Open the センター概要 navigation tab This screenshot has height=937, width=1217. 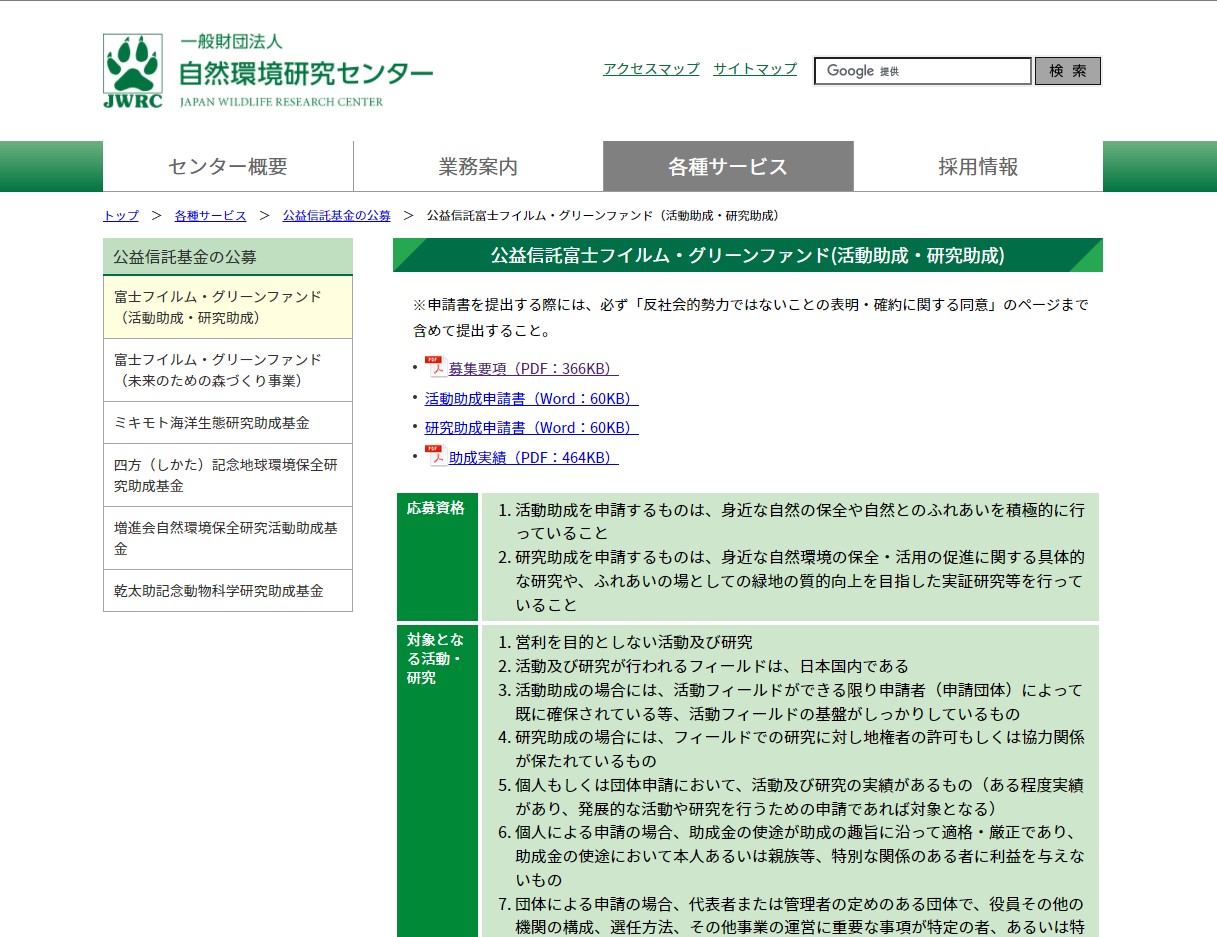click(x=228, y=167)
